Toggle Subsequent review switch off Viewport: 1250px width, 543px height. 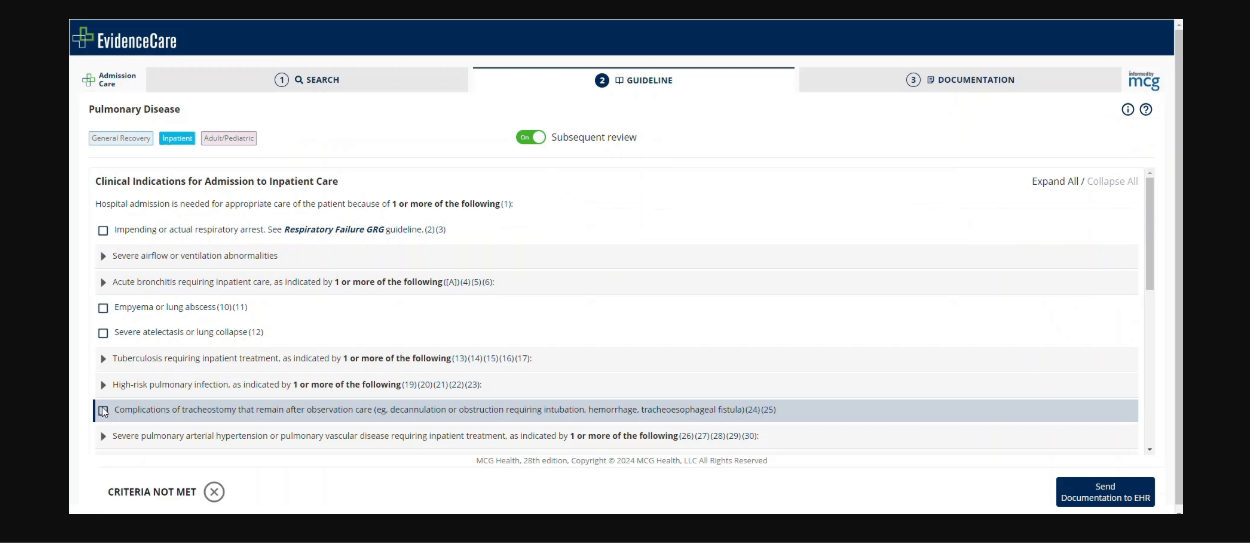tap(531, 137)
